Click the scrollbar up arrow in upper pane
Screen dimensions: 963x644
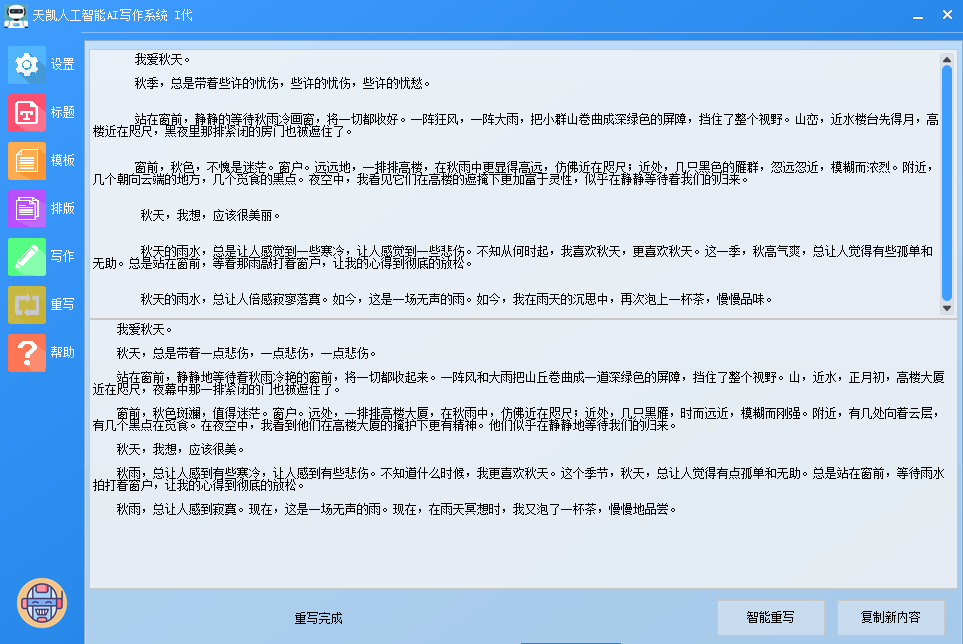coord(946,58)
